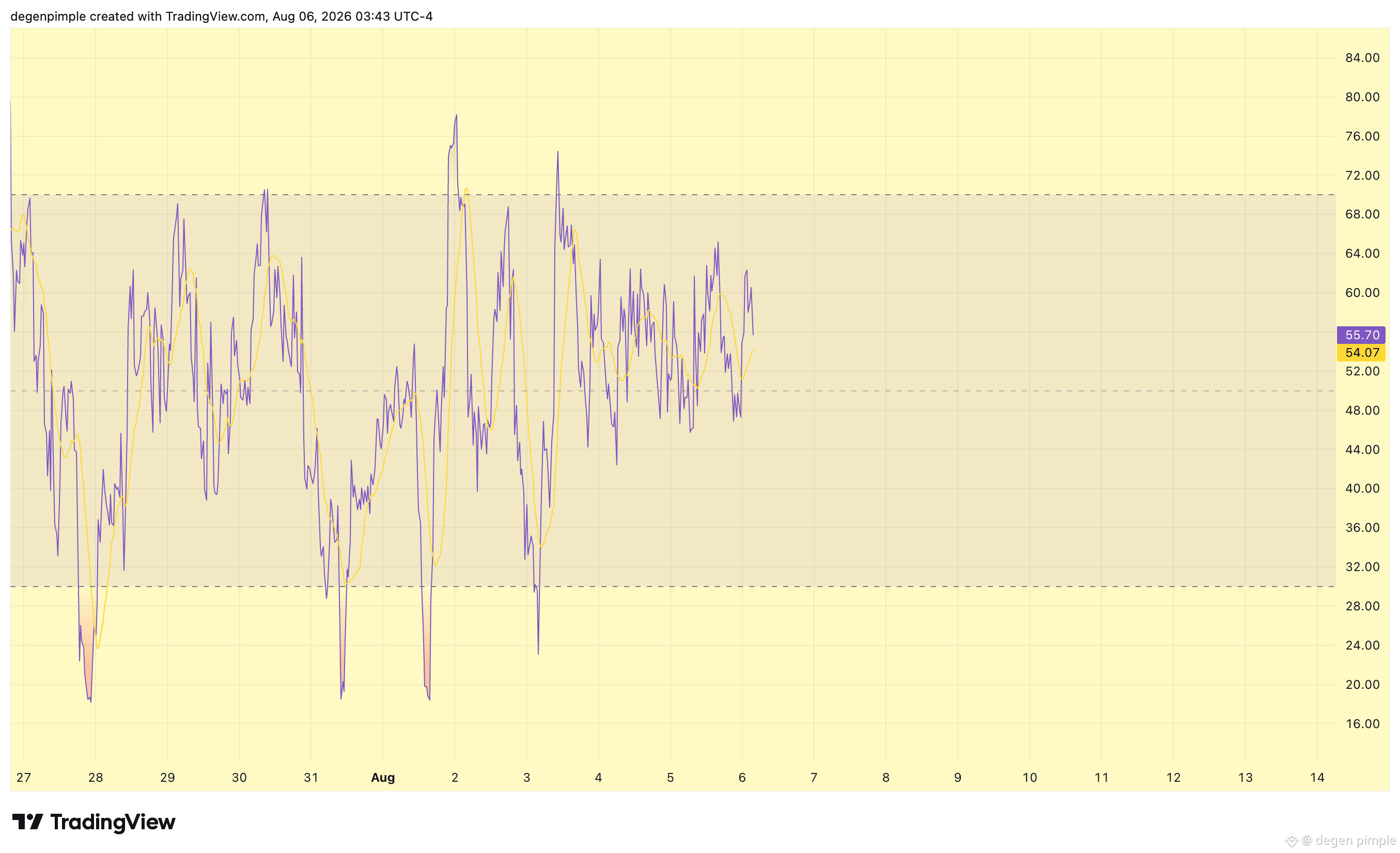Image resolution: width=1400 pixels, height=853 pixels.
Task: Select the Aug month label on time axis
Action: click(383, 778)
